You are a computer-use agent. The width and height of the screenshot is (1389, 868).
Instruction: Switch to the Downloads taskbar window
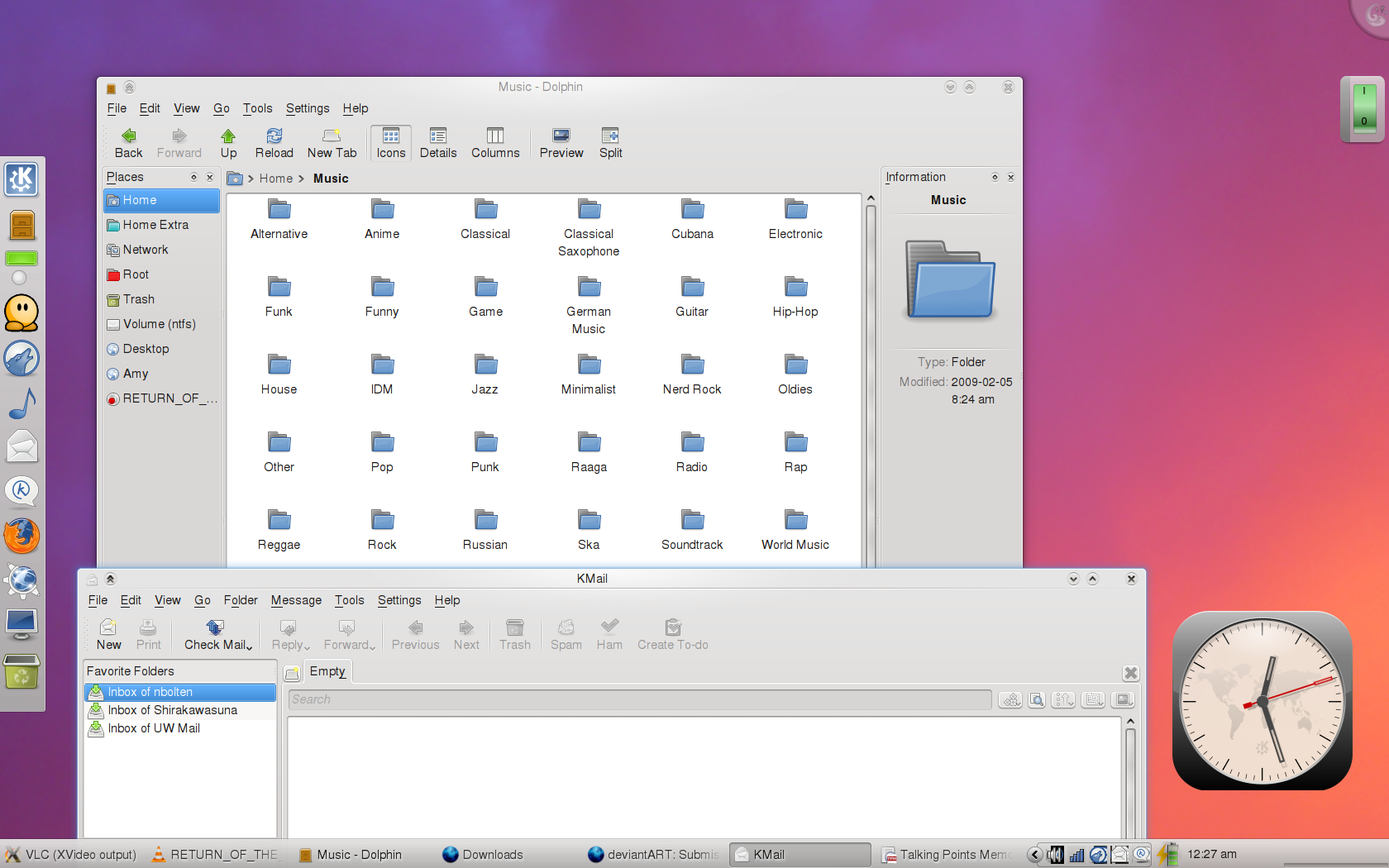pyautogui.click(x=492, y=855)
